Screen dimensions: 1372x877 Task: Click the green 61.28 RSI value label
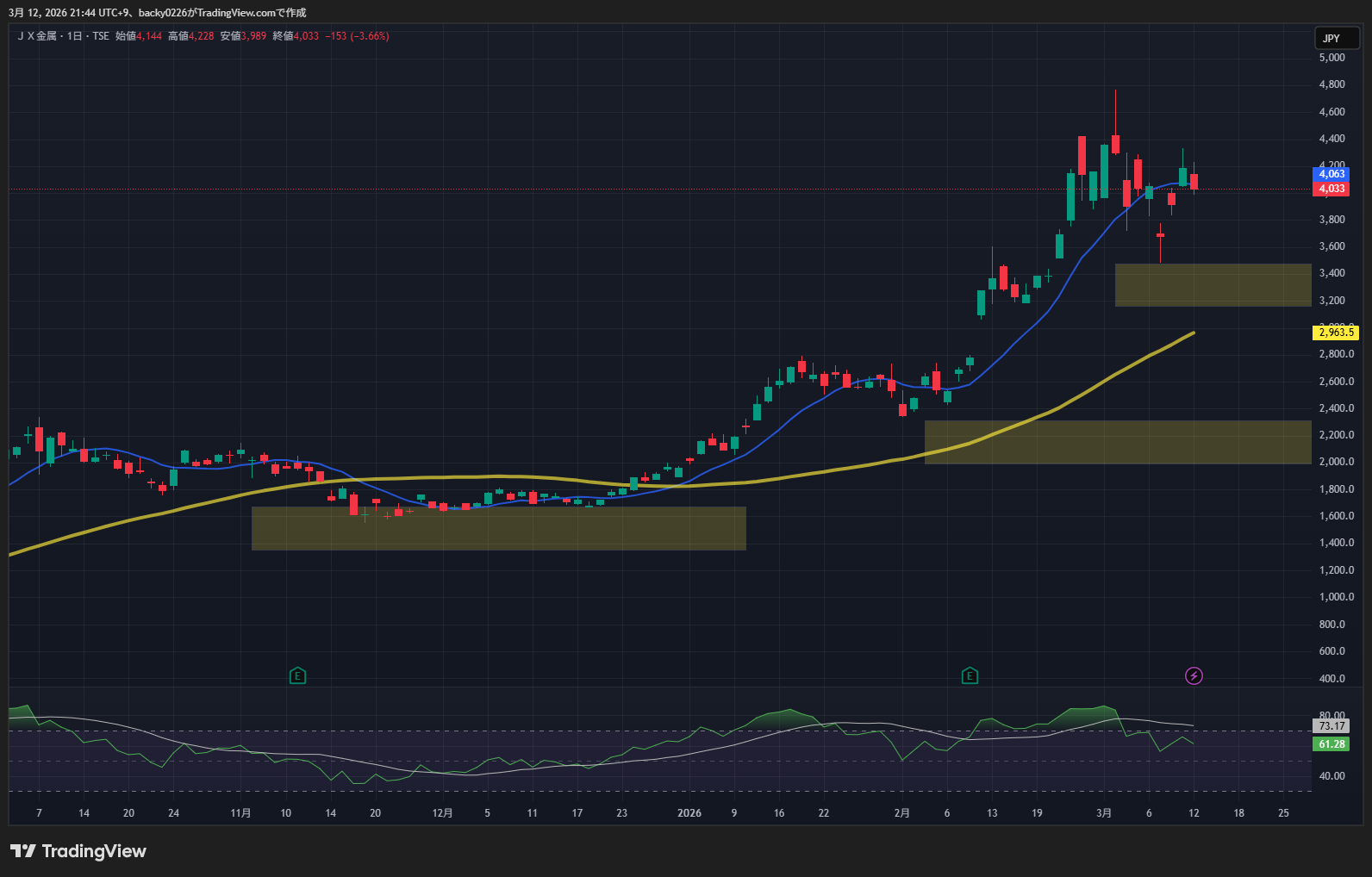pyautogui.click(x=1331, y=744)
